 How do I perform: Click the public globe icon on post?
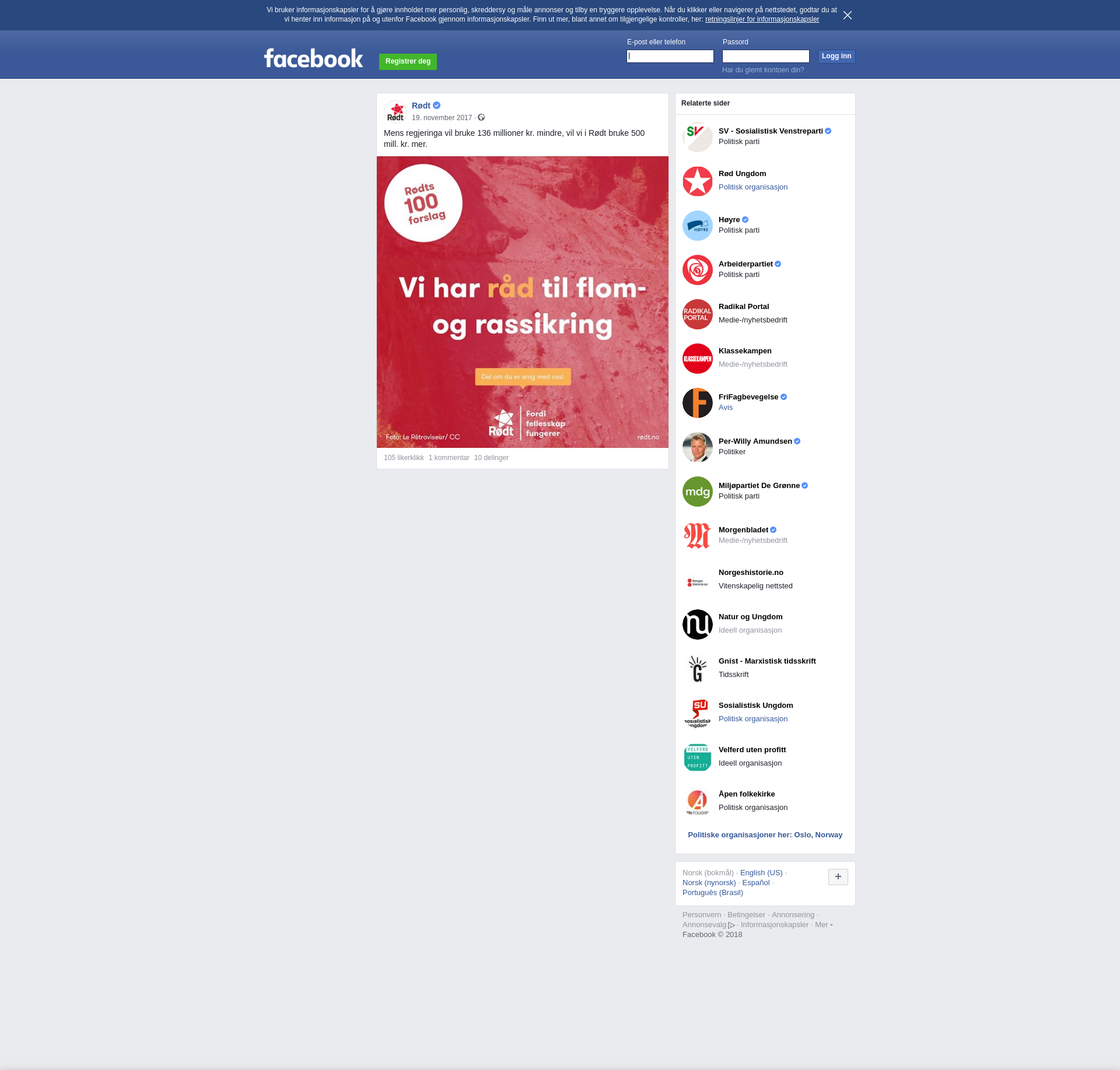(481, 118)
